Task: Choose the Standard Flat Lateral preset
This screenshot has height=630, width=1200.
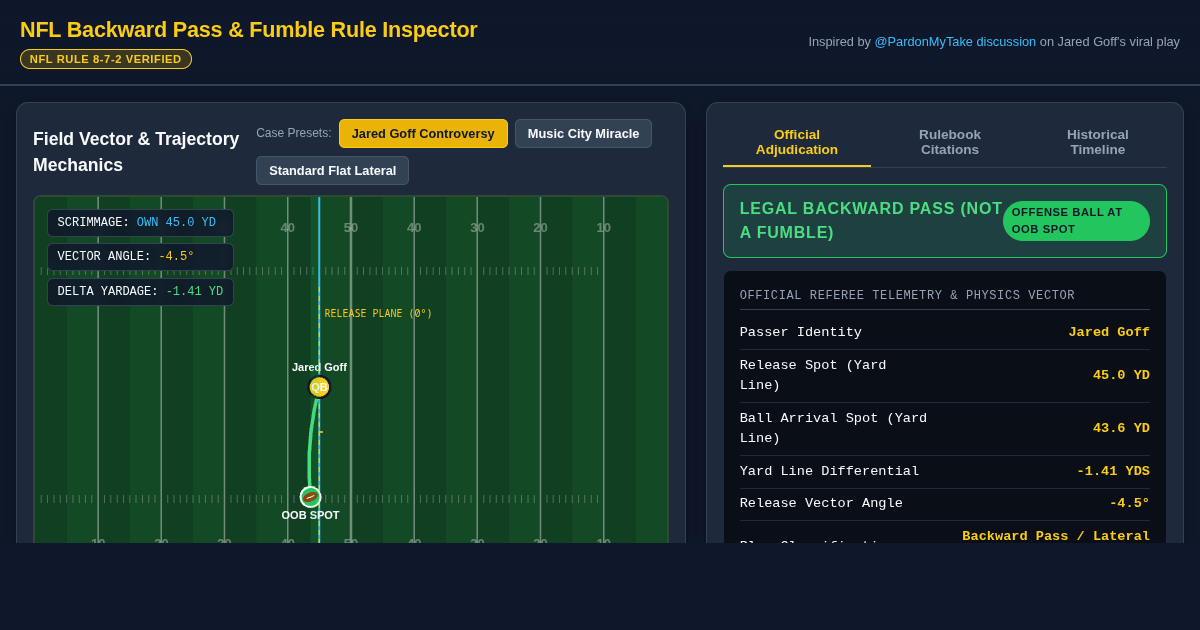Action: 332,171
